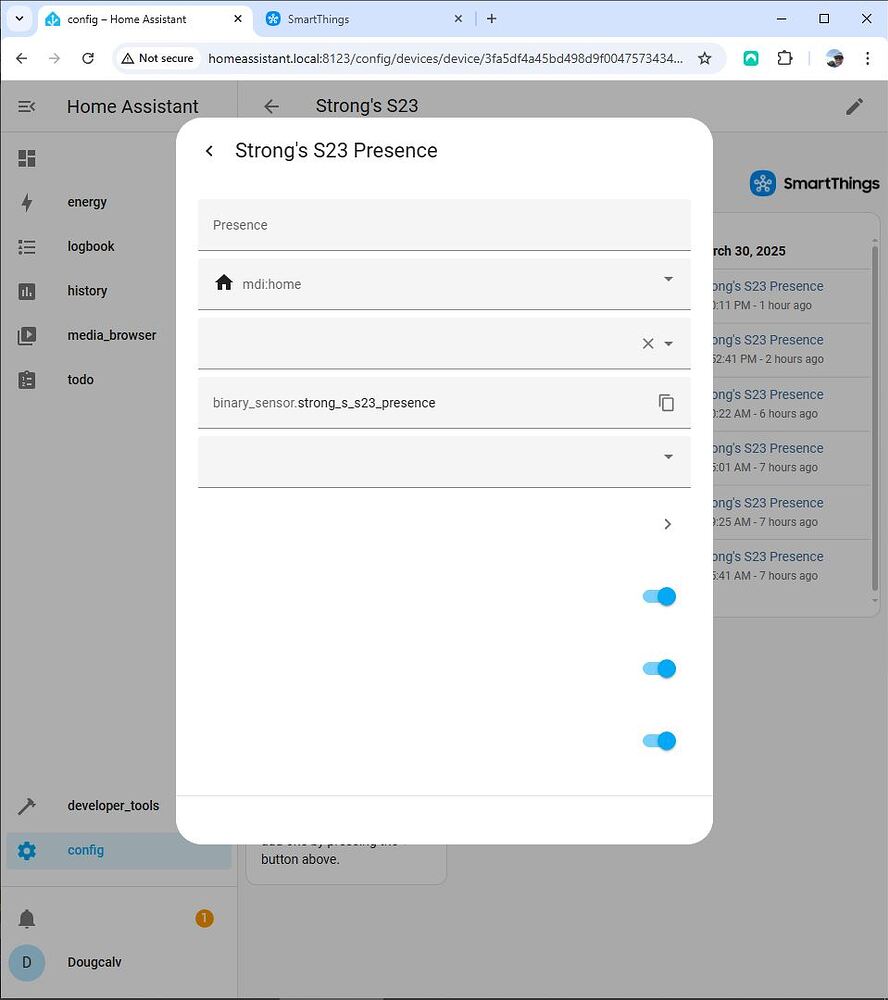Switch off the bottom toggle in the dialog
Viewport: 888px width, 1000px height.
pos(657,740)
